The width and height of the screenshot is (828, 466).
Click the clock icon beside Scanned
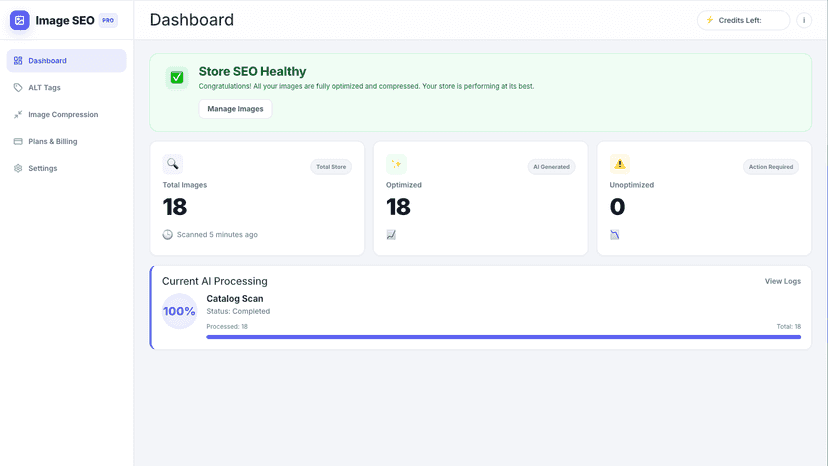pyautogui.click(x=167, y=235)
